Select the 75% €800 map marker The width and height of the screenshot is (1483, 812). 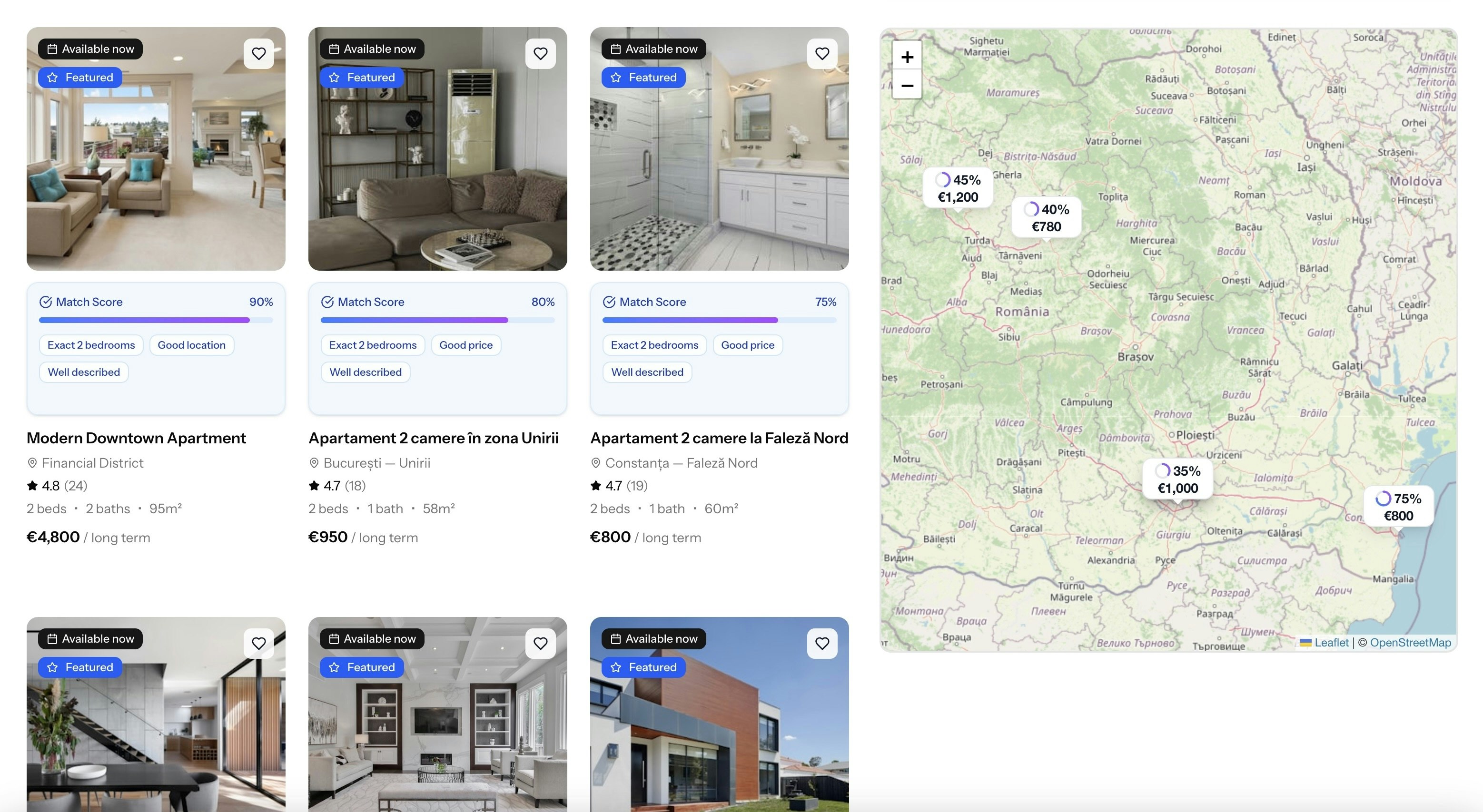1399,507
